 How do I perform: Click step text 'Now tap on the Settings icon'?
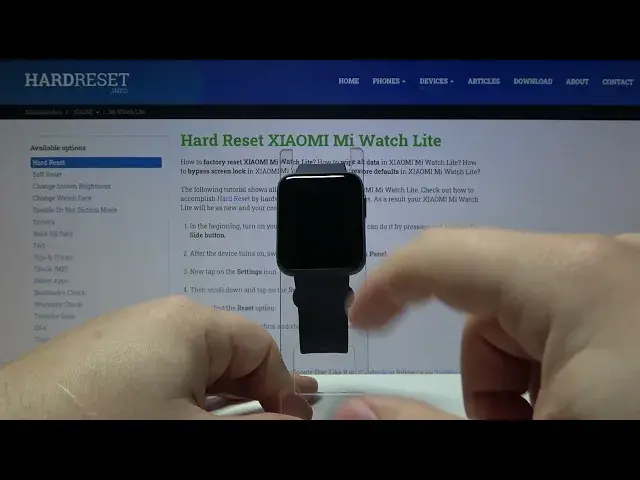(x=233, y=271)
